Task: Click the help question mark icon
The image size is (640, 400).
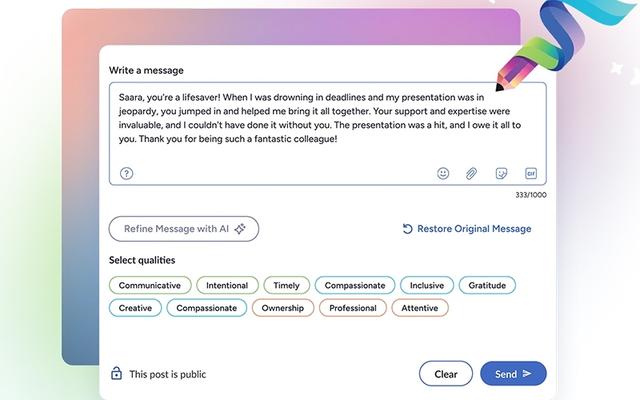Action: coord(127,173)
